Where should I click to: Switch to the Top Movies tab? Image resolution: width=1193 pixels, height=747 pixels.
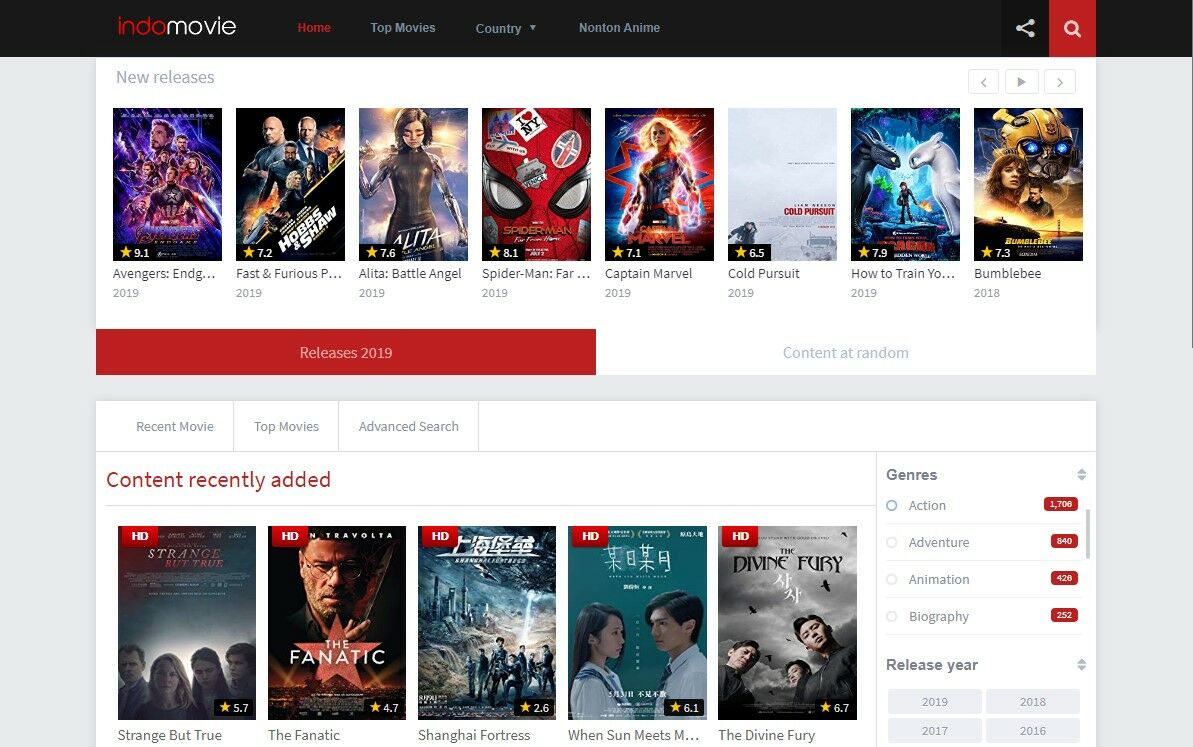click(286, 426)
